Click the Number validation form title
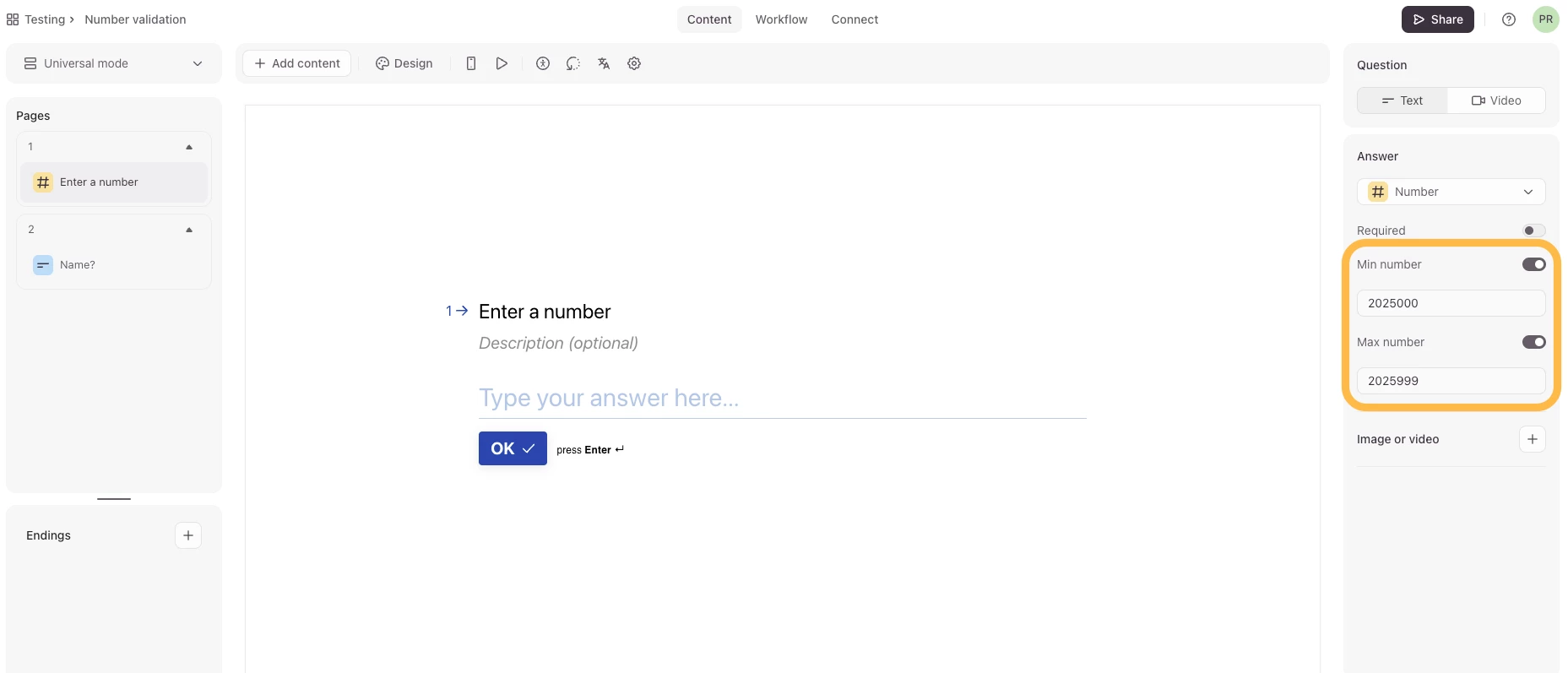This screenshot has width=1568, height=673. pyautogui.click(x=135, y=19)
